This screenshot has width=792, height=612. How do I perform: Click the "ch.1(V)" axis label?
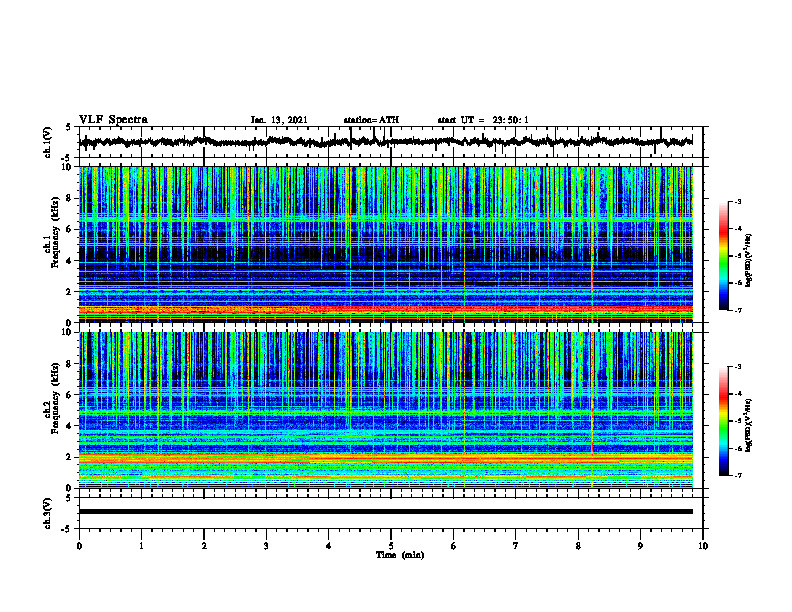[x=48, y=142]
